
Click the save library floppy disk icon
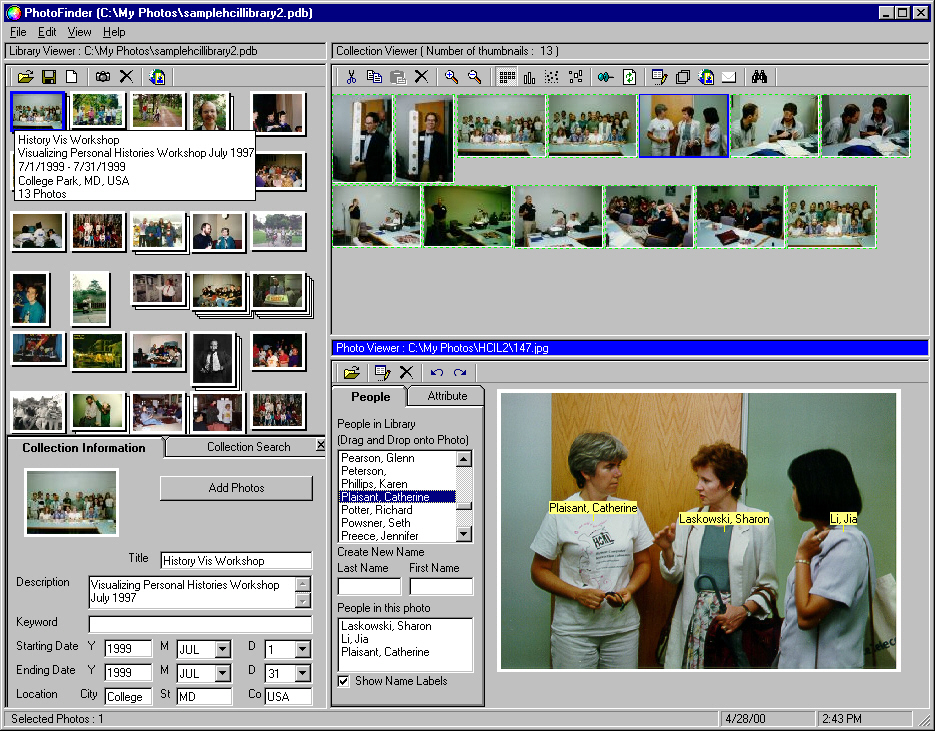point(49,76)
